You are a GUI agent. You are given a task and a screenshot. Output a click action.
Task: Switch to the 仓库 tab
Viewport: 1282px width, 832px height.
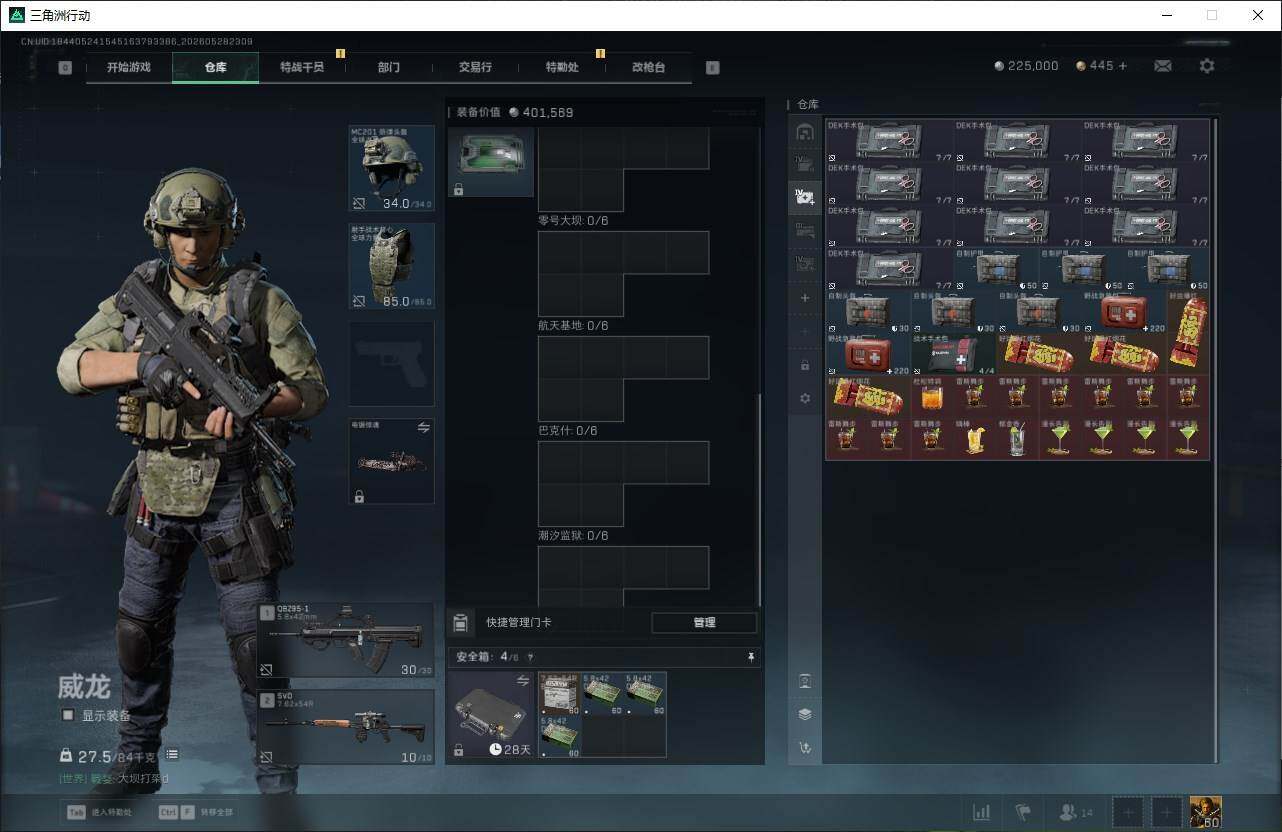pyautogui.click(x=216, y=67)
